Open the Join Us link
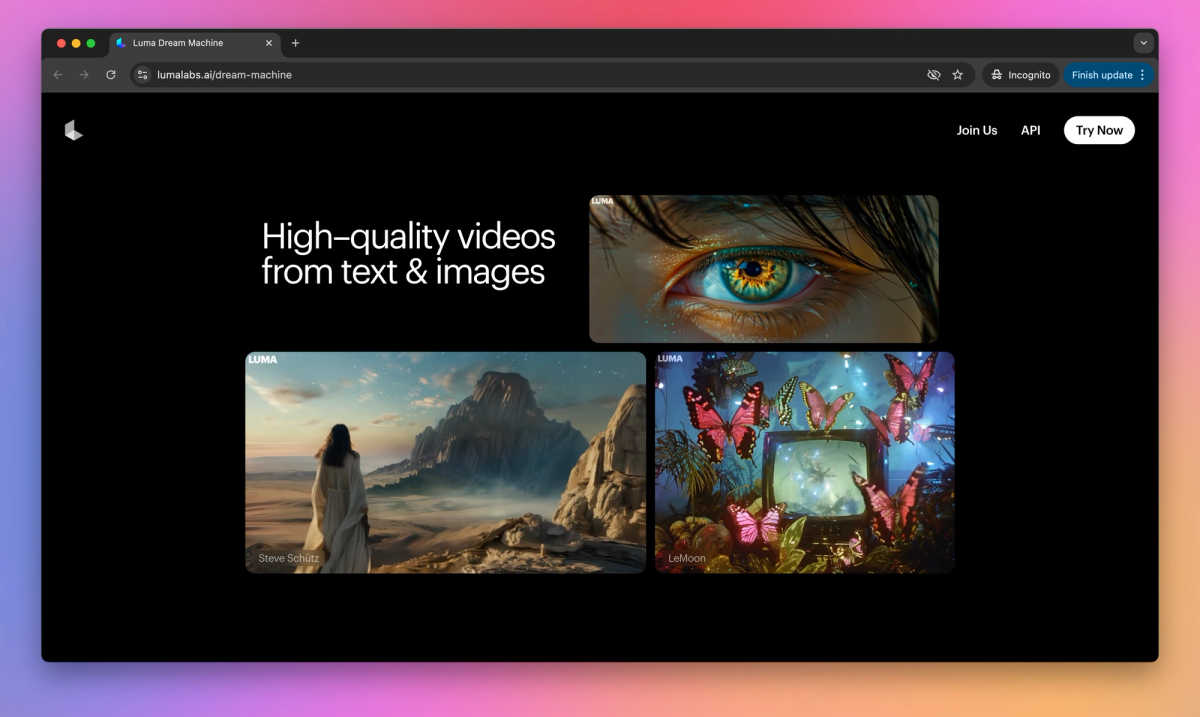The width and height of the screenshot is (1200, 717). pos(977,130)
